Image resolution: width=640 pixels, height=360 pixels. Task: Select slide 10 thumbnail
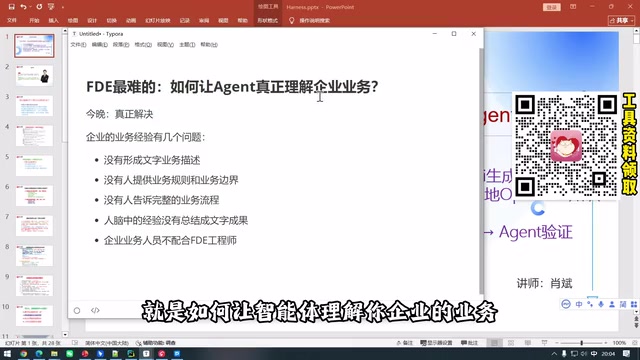click(x=34, y=315)
